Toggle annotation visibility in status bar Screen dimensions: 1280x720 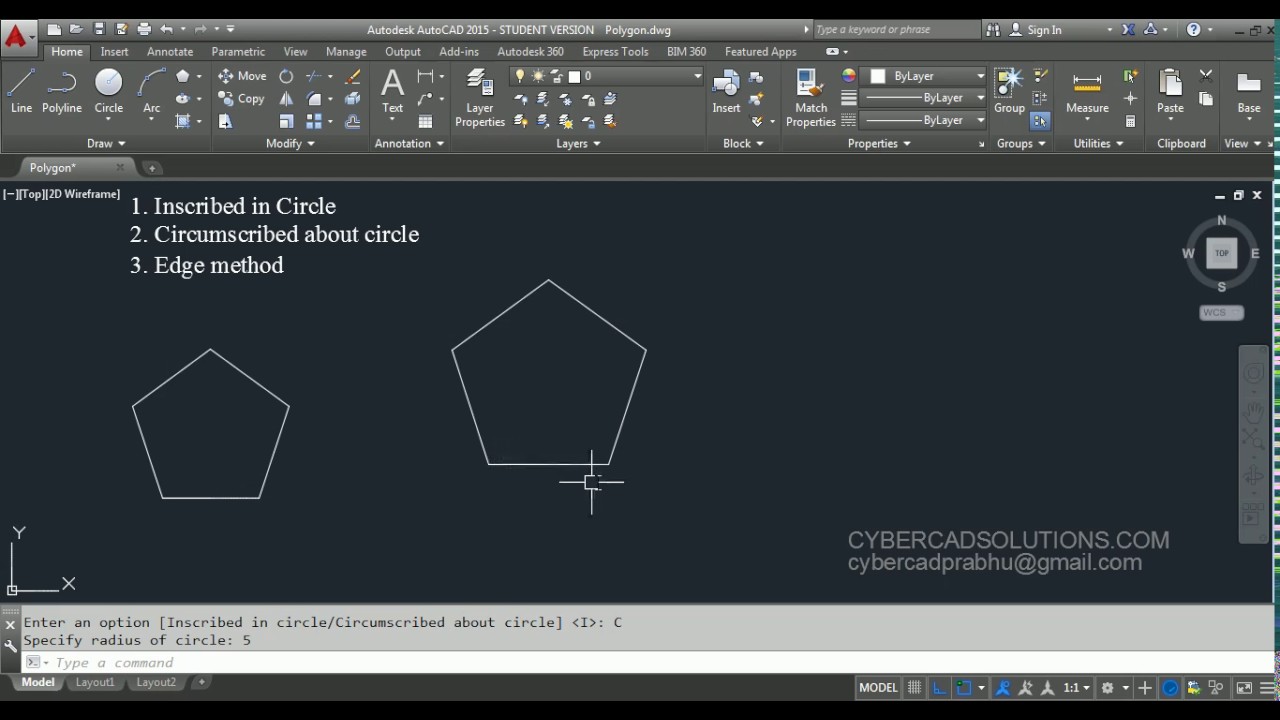click(x=1003, y=688)
